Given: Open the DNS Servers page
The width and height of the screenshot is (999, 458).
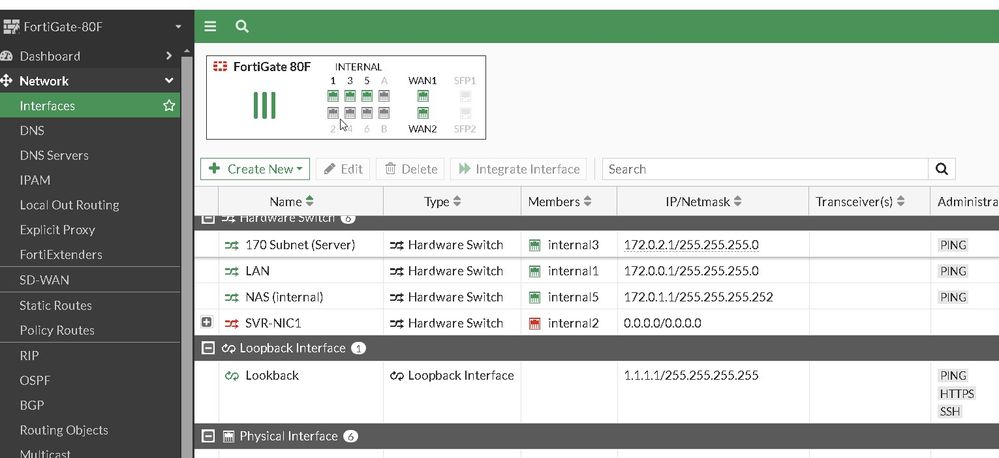Looking at the screenshot, I should 54,155.
